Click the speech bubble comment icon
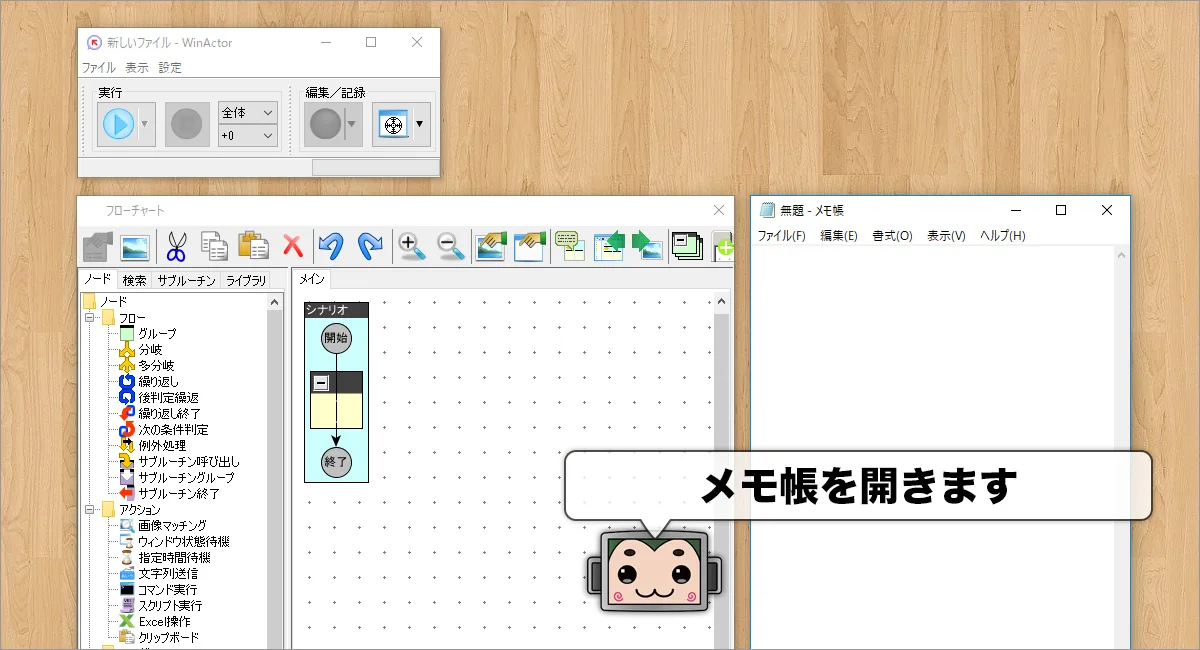 pyautogui.click(x=570, y=246)
